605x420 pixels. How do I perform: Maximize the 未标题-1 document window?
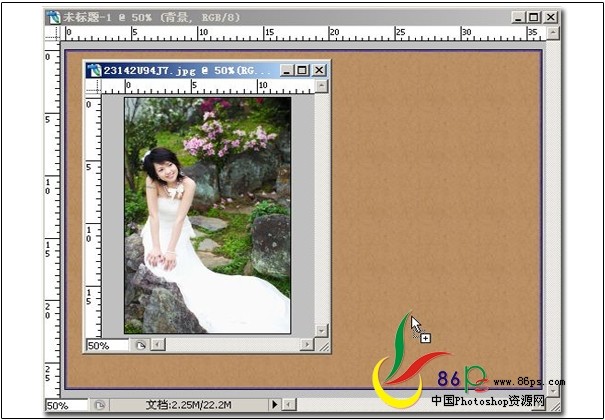pyautogui.click(x=534, y=17)
